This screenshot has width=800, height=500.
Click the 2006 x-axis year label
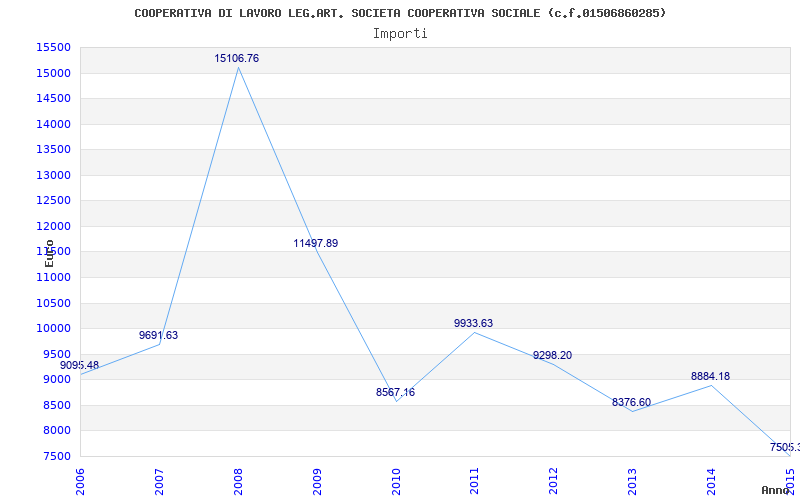click(x=80, y=481)
